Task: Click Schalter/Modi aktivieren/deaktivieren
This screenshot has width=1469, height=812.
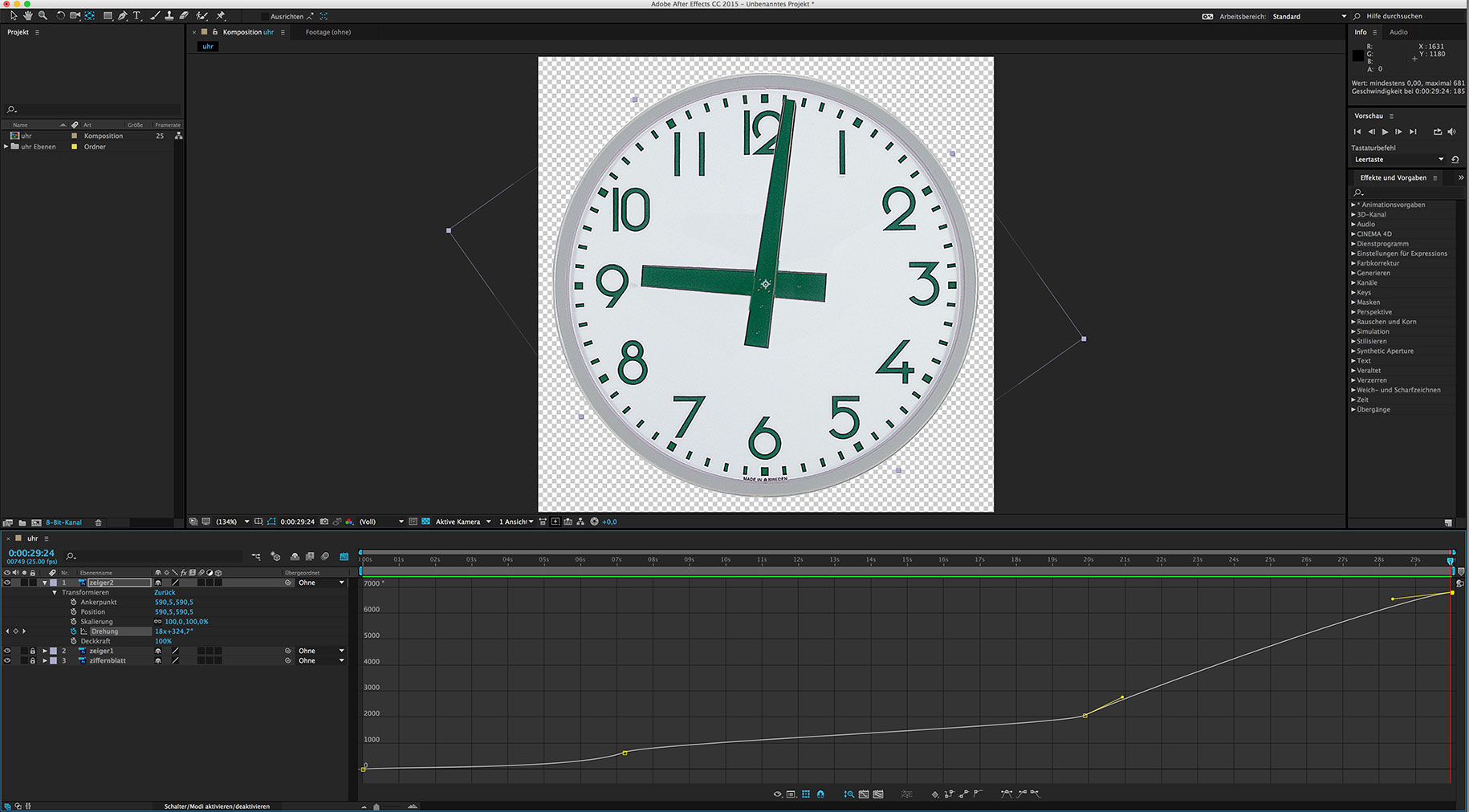Action: pos(217,806)
